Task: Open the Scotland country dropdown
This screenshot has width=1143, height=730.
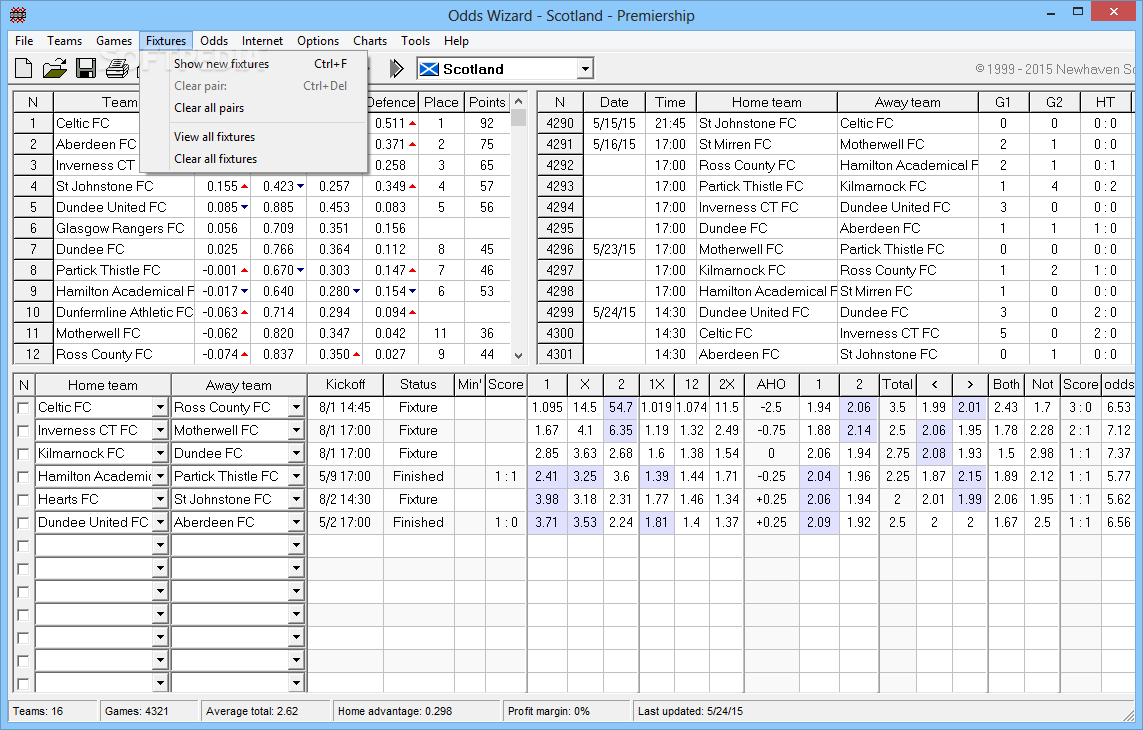Action: tap(585, 69)
